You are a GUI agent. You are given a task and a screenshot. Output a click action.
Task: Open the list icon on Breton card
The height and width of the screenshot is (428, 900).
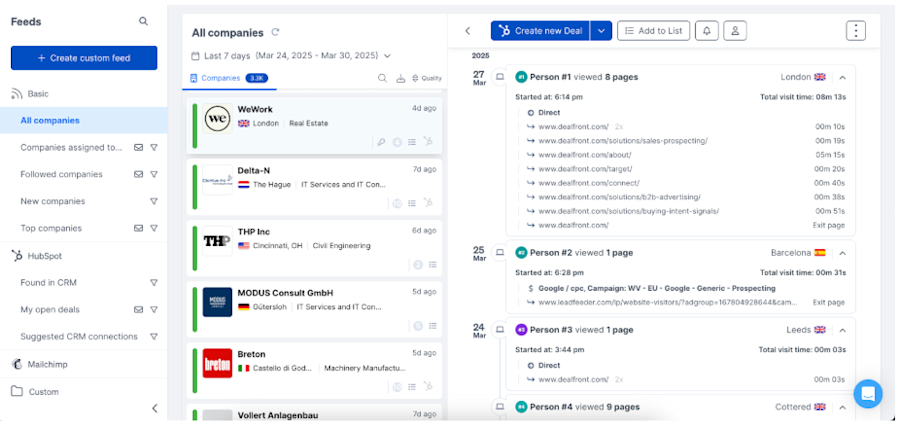[412, 387]
